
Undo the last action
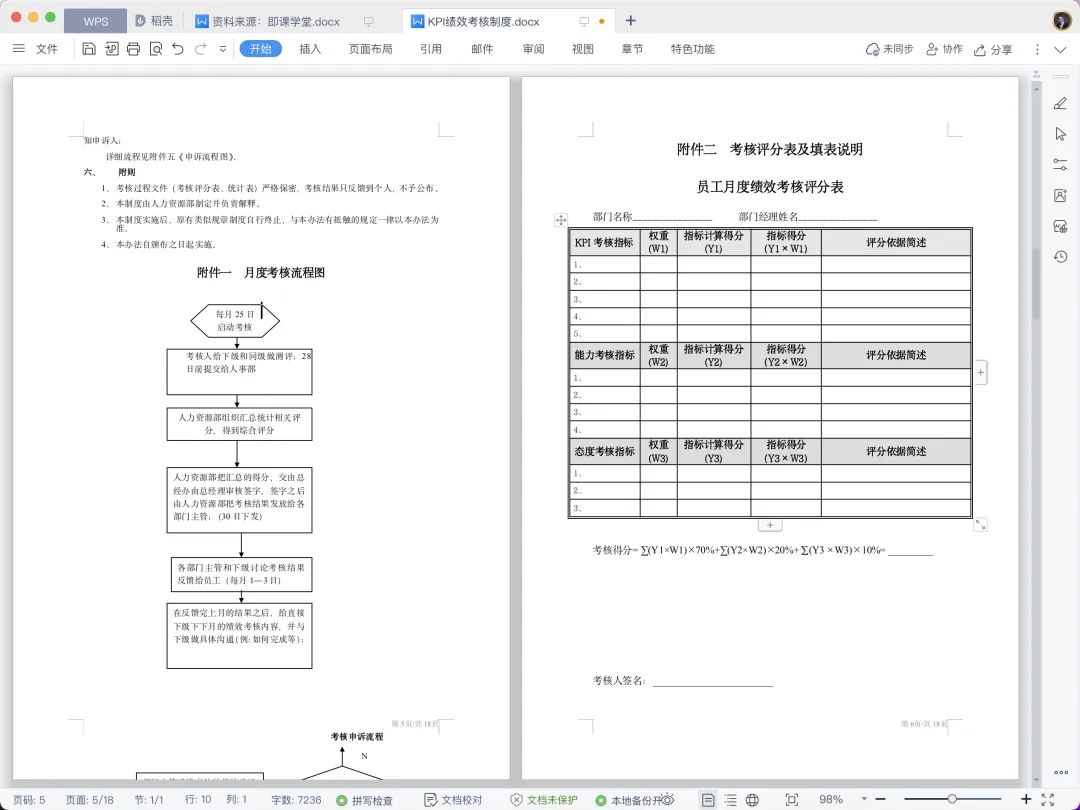178,49
